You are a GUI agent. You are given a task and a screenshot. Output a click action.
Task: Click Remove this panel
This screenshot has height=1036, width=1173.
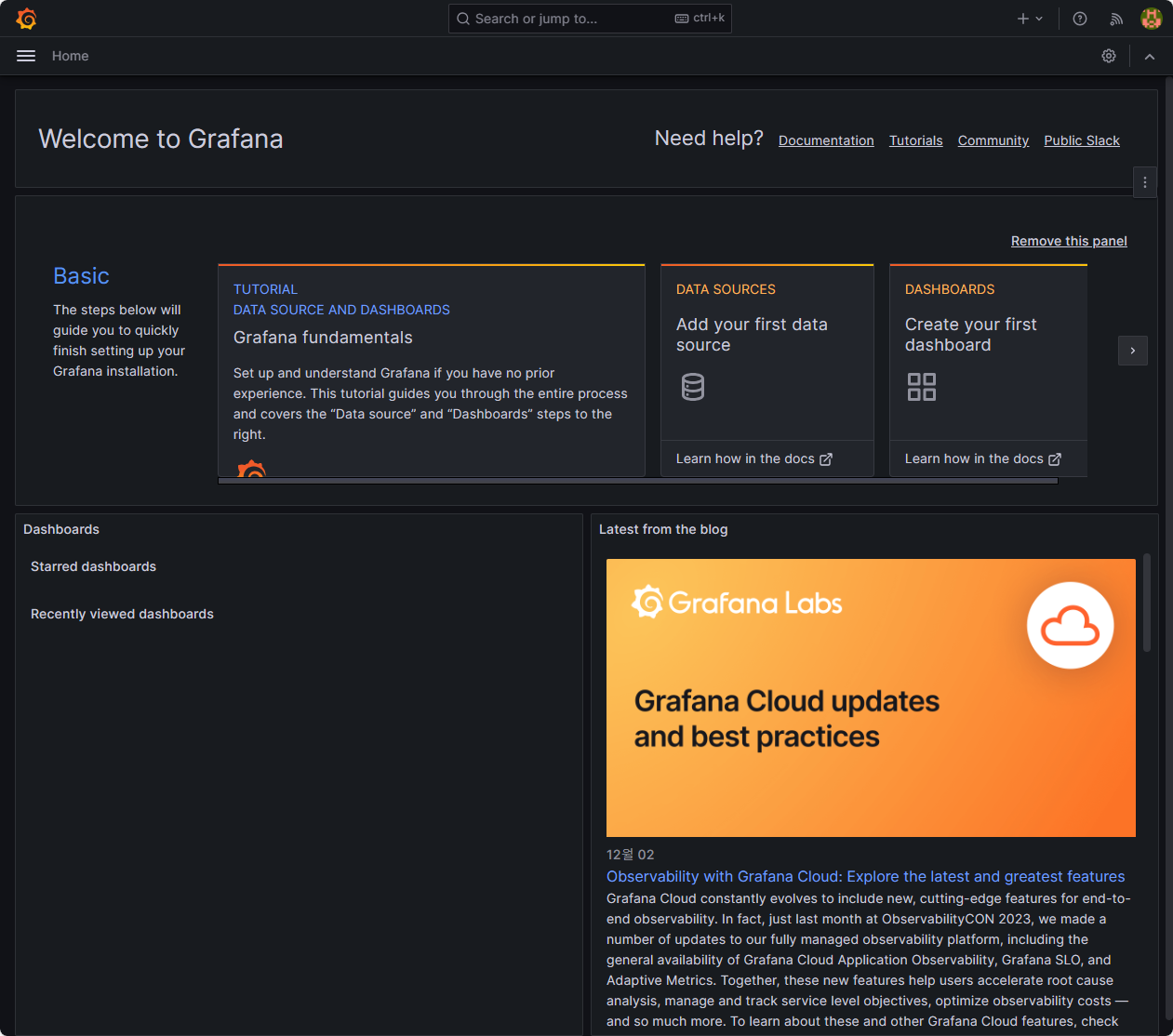1069,241
